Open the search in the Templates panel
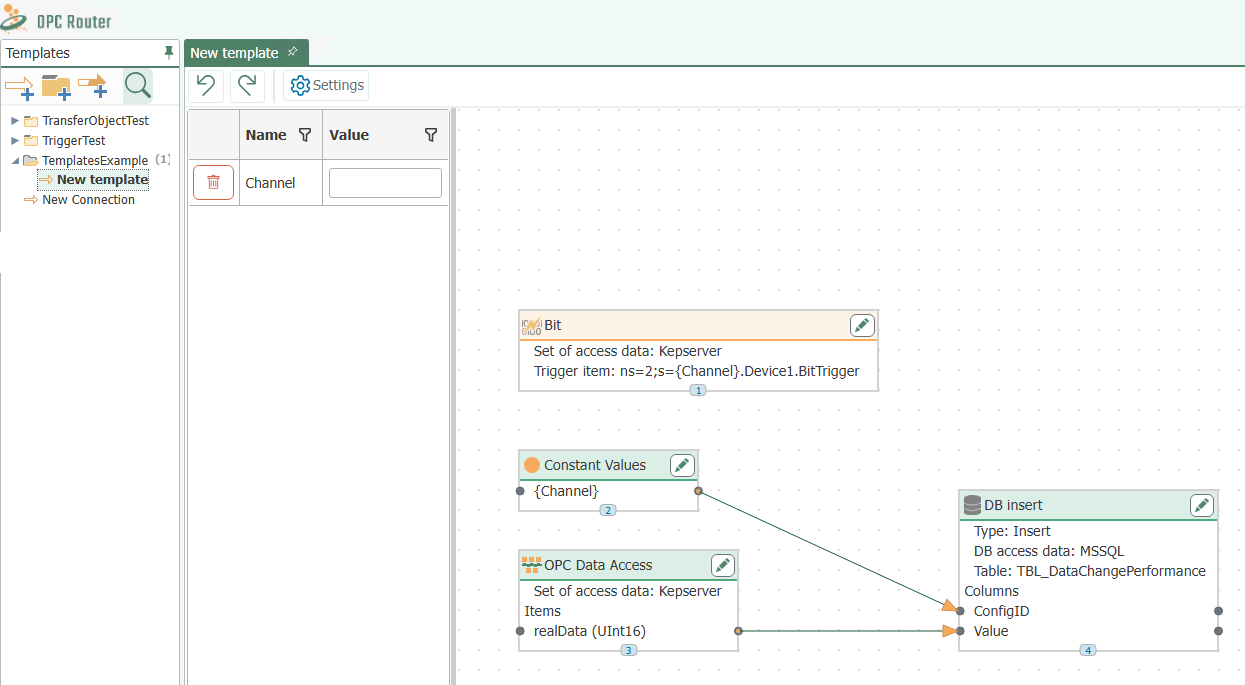Viewport: 1245px width, 685px height. [137, 86]
